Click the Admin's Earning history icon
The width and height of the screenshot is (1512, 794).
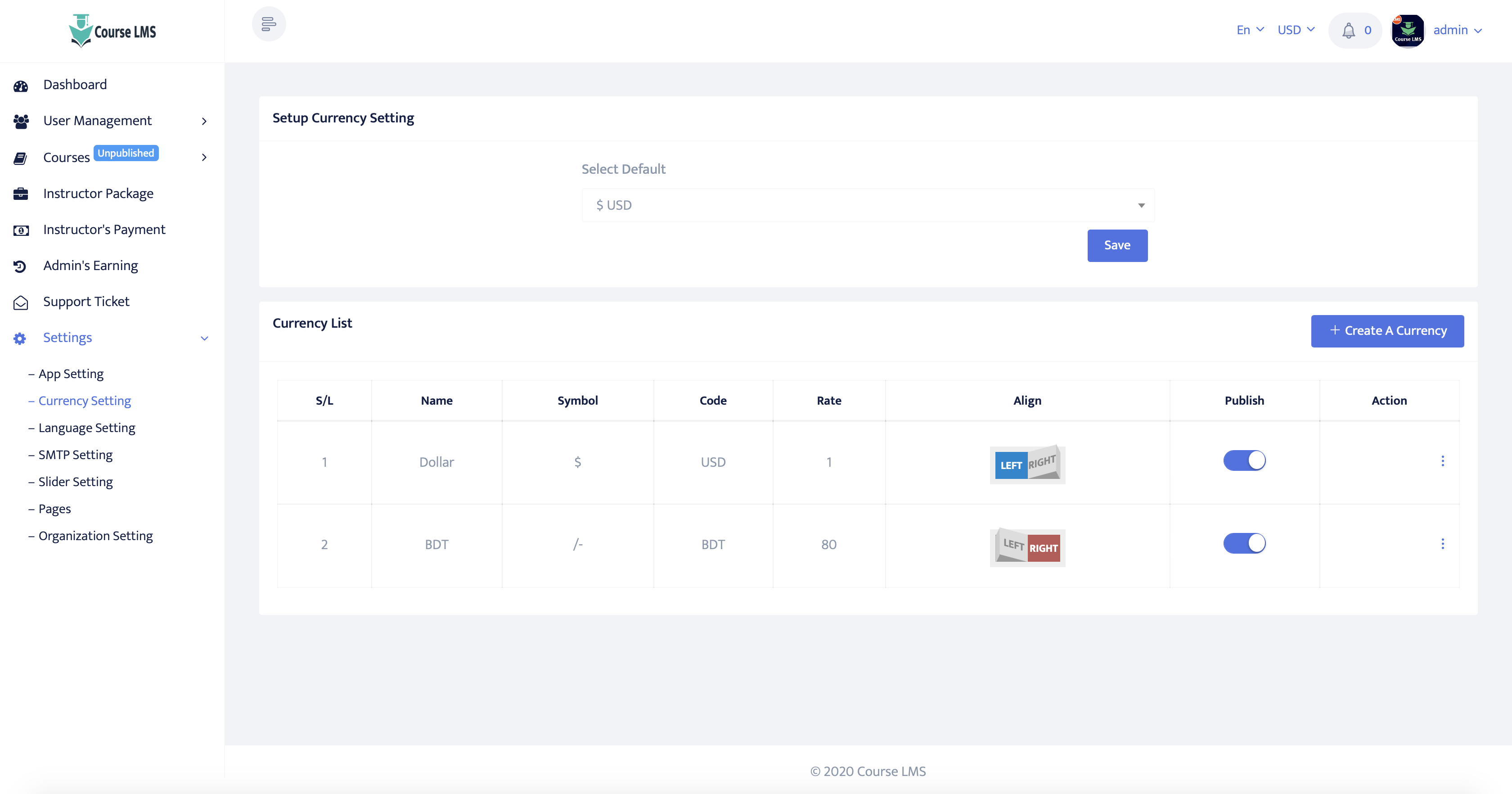pyautogui.click(x=21, y=266)
